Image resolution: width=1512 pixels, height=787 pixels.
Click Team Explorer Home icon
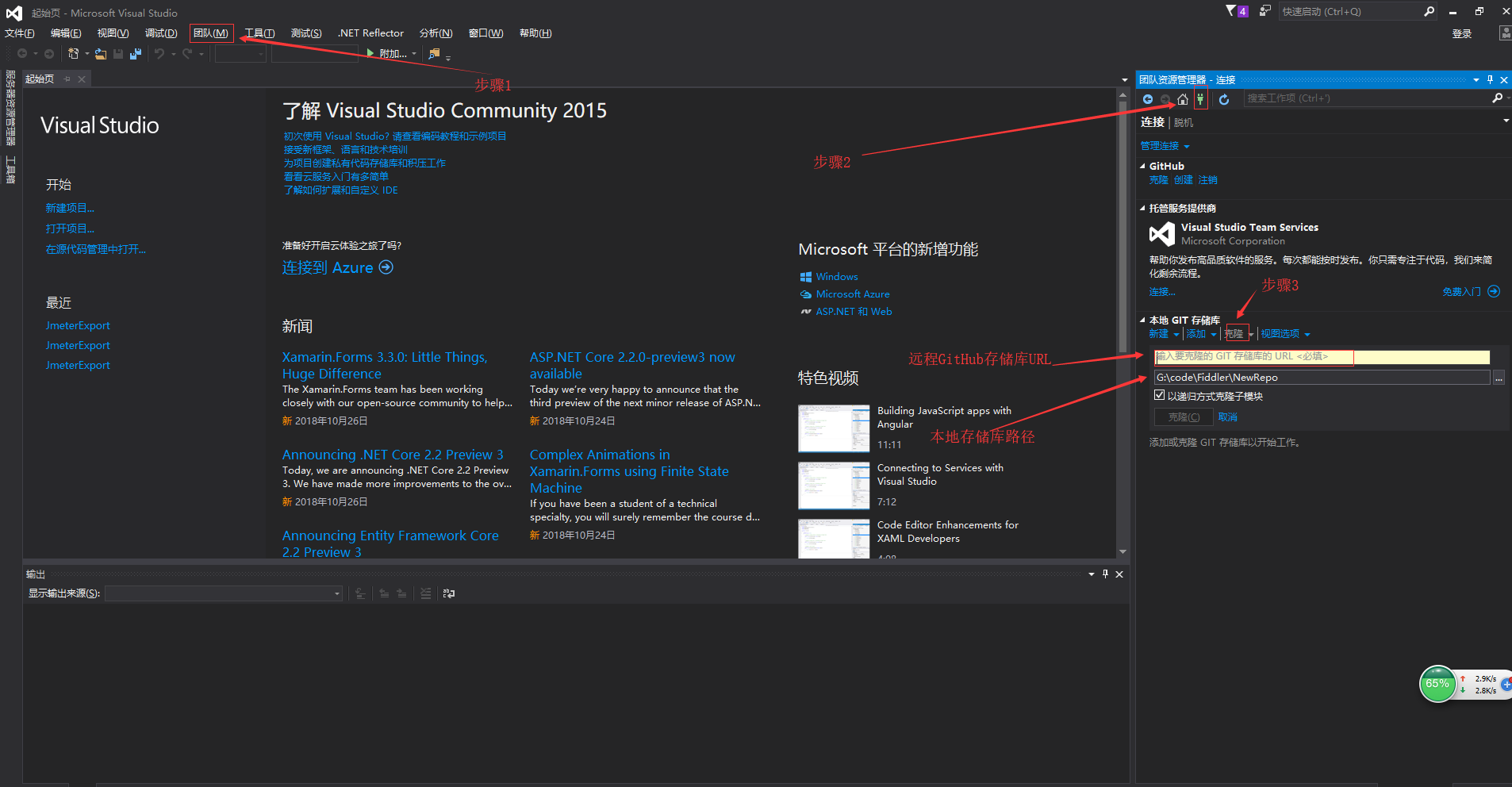[x=1183, y=99]
